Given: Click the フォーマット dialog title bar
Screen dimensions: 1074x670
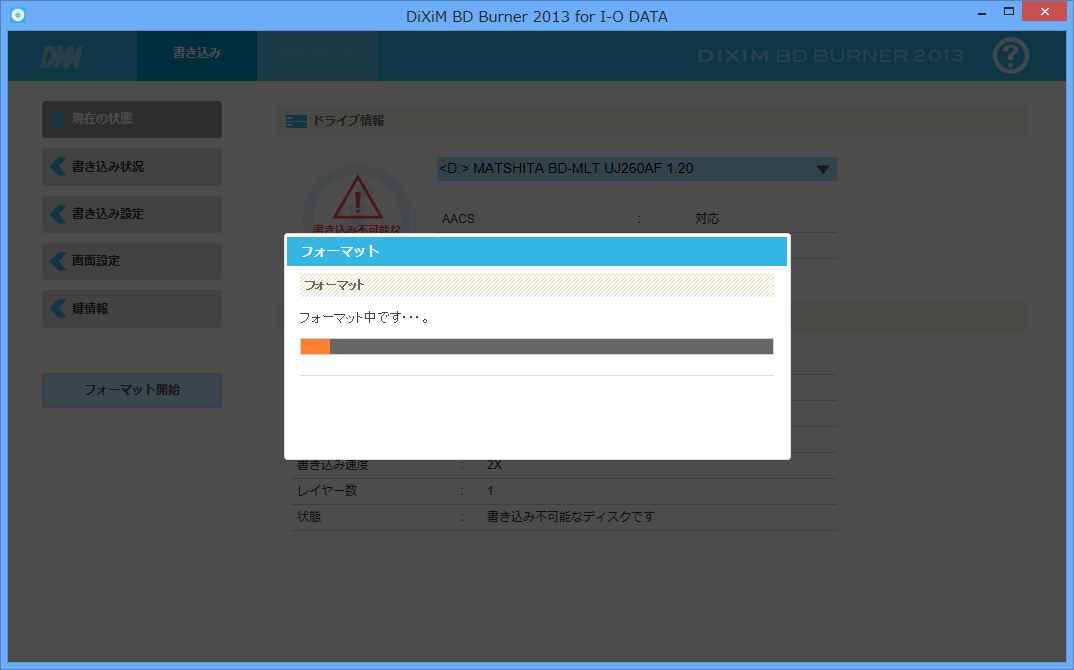Looking at the screenshot, I should [536, 251].
